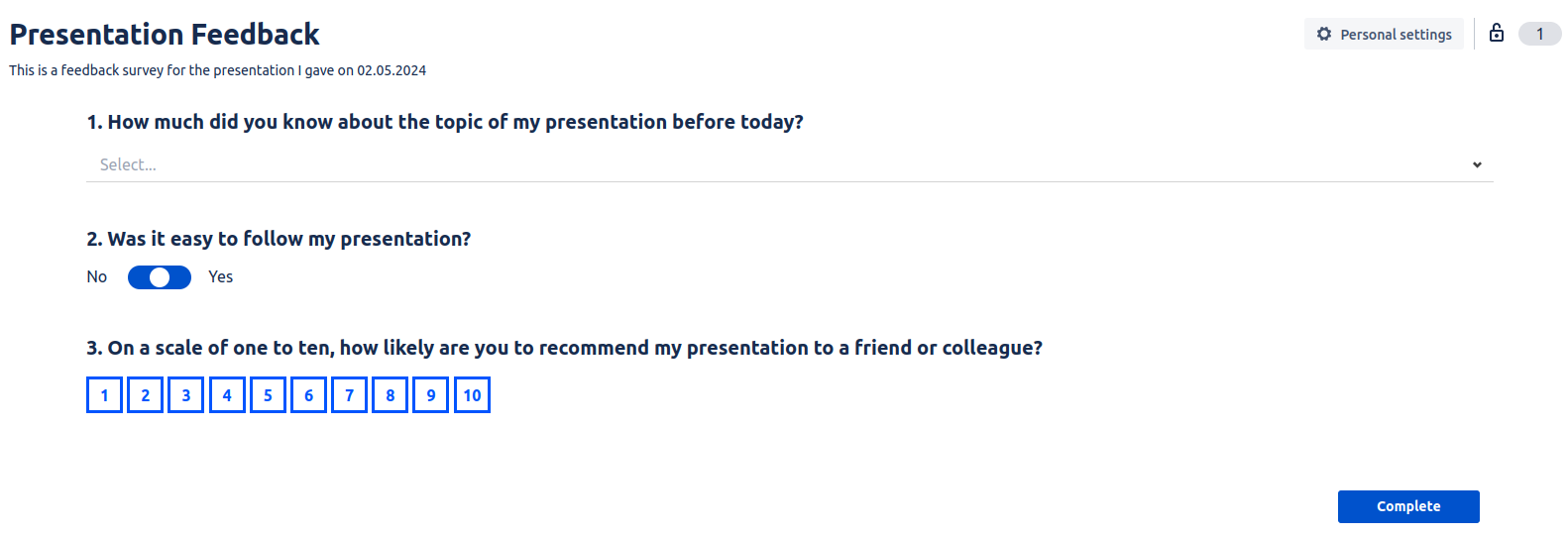The image size is (1568, 536).
Task: Click the unlocked padlock icon
Action: pyautogui.click(x=1497, y=33)
